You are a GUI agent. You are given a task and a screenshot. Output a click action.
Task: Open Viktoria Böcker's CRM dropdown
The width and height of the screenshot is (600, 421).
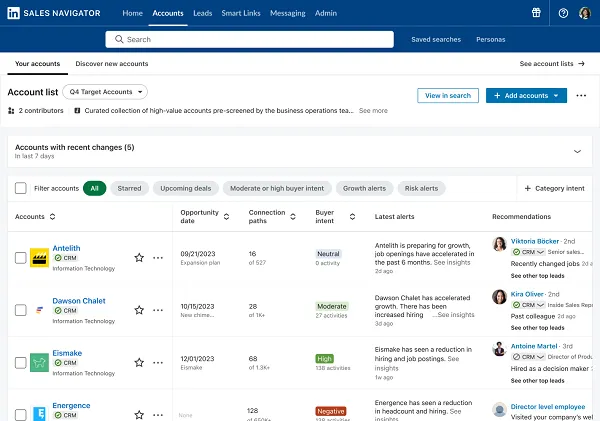click(x=528, y=252)
